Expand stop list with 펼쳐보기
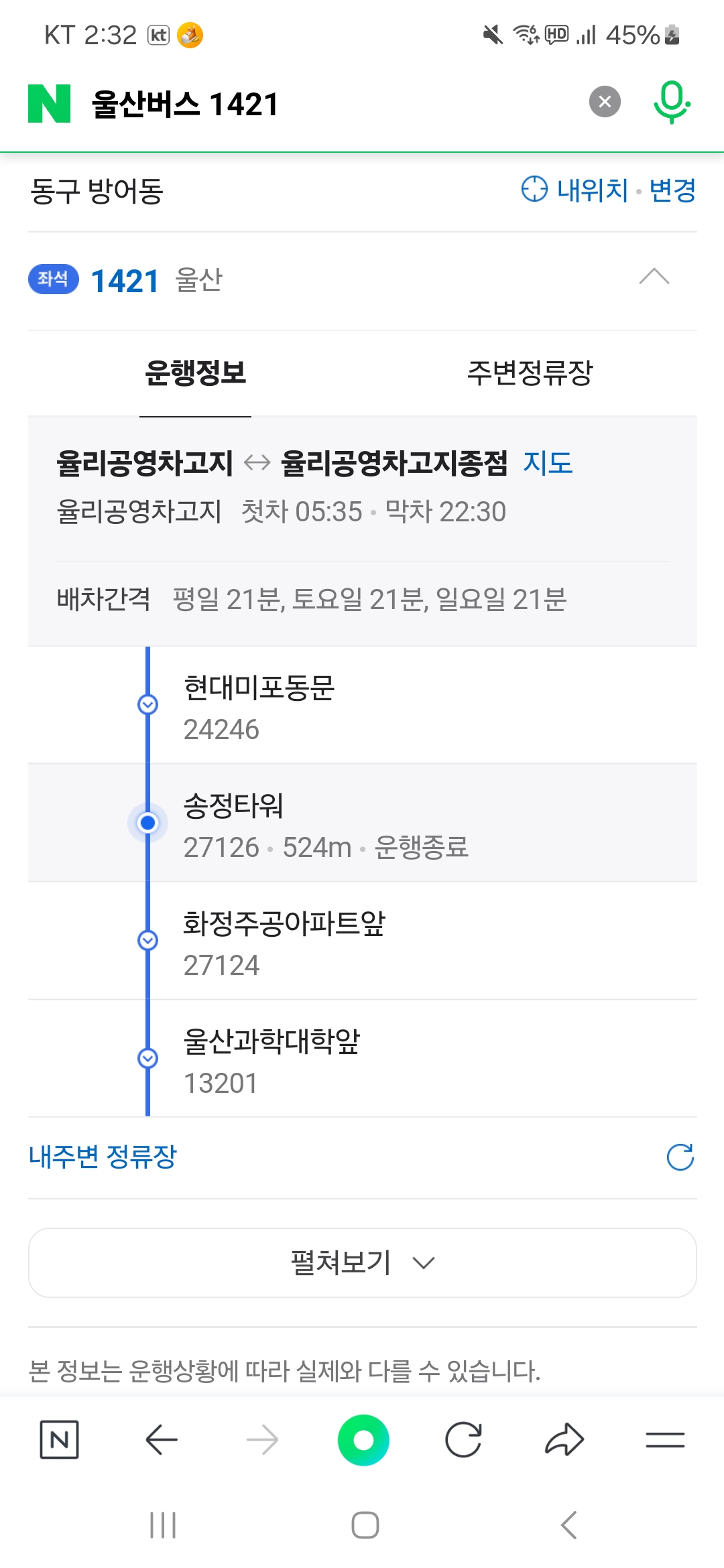The height and width of the screenshot is (1568, 724). pos(362,1263)
